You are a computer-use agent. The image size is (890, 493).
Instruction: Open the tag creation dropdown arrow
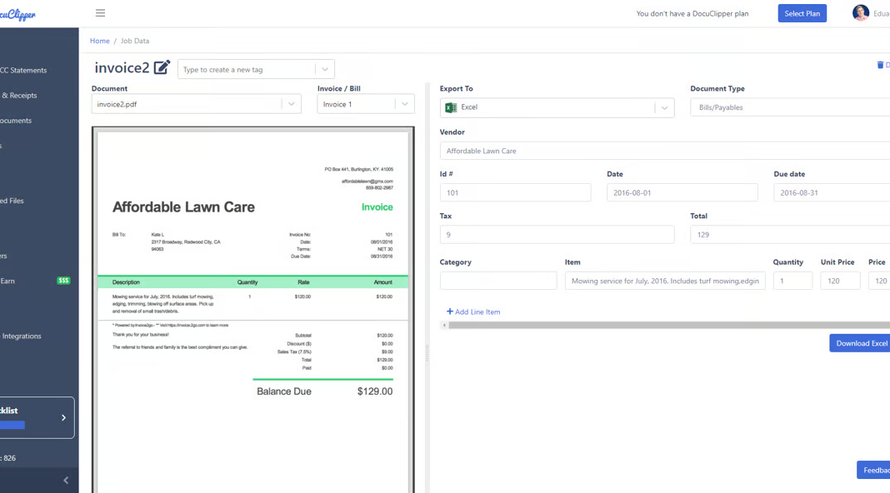[x=324, y=69]
